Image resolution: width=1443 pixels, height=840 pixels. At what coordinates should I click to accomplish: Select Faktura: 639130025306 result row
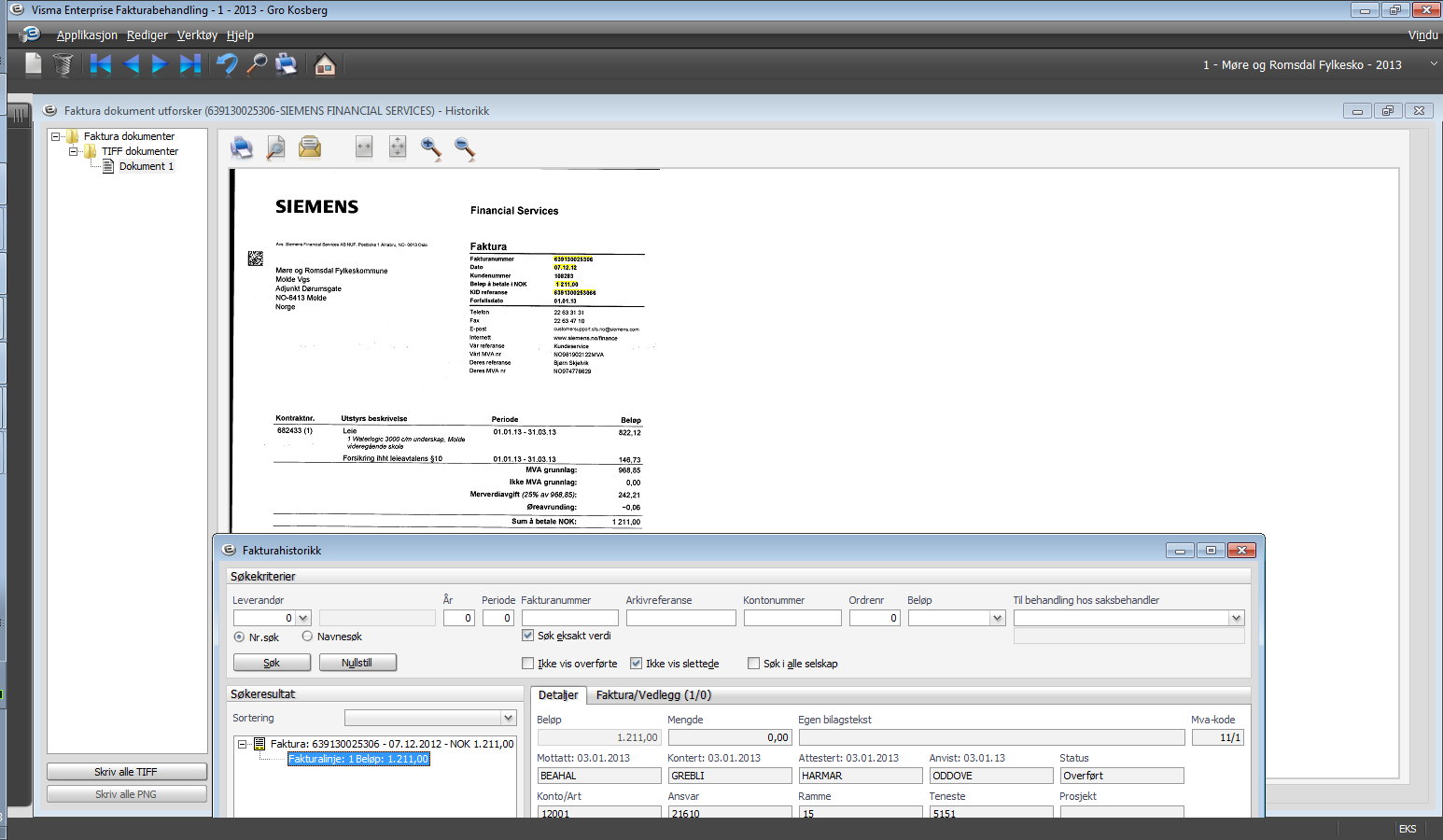click(x=392, y=744)
